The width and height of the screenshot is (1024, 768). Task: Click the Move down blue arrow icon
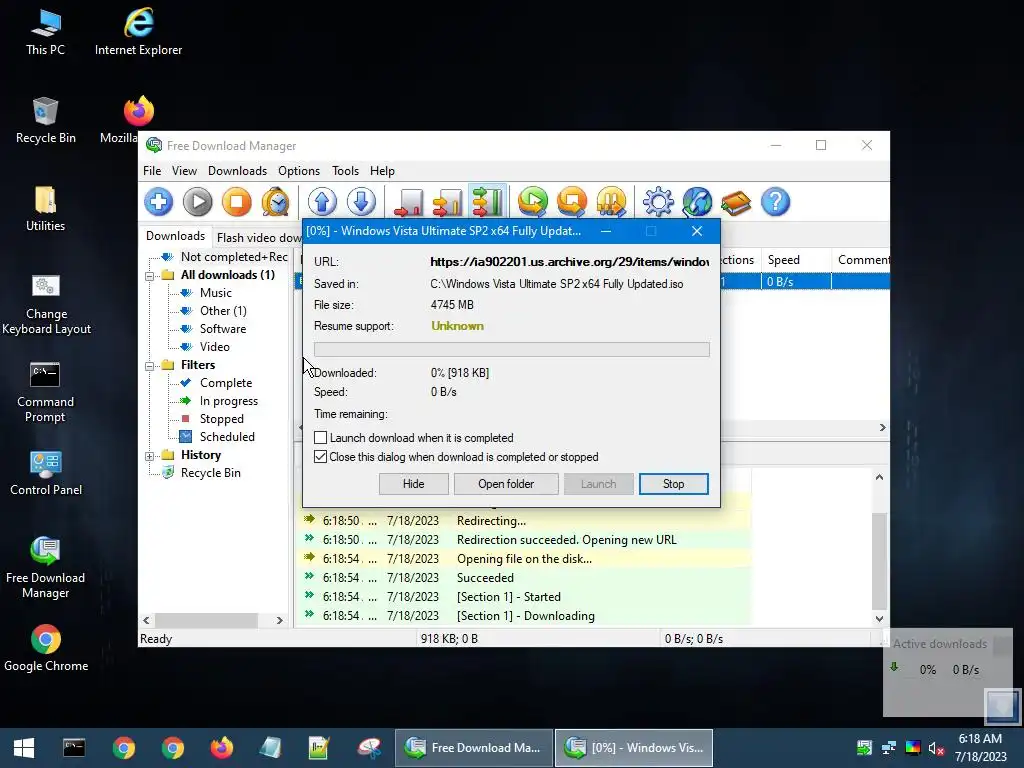pyautogui.click(x=361, y=202)
